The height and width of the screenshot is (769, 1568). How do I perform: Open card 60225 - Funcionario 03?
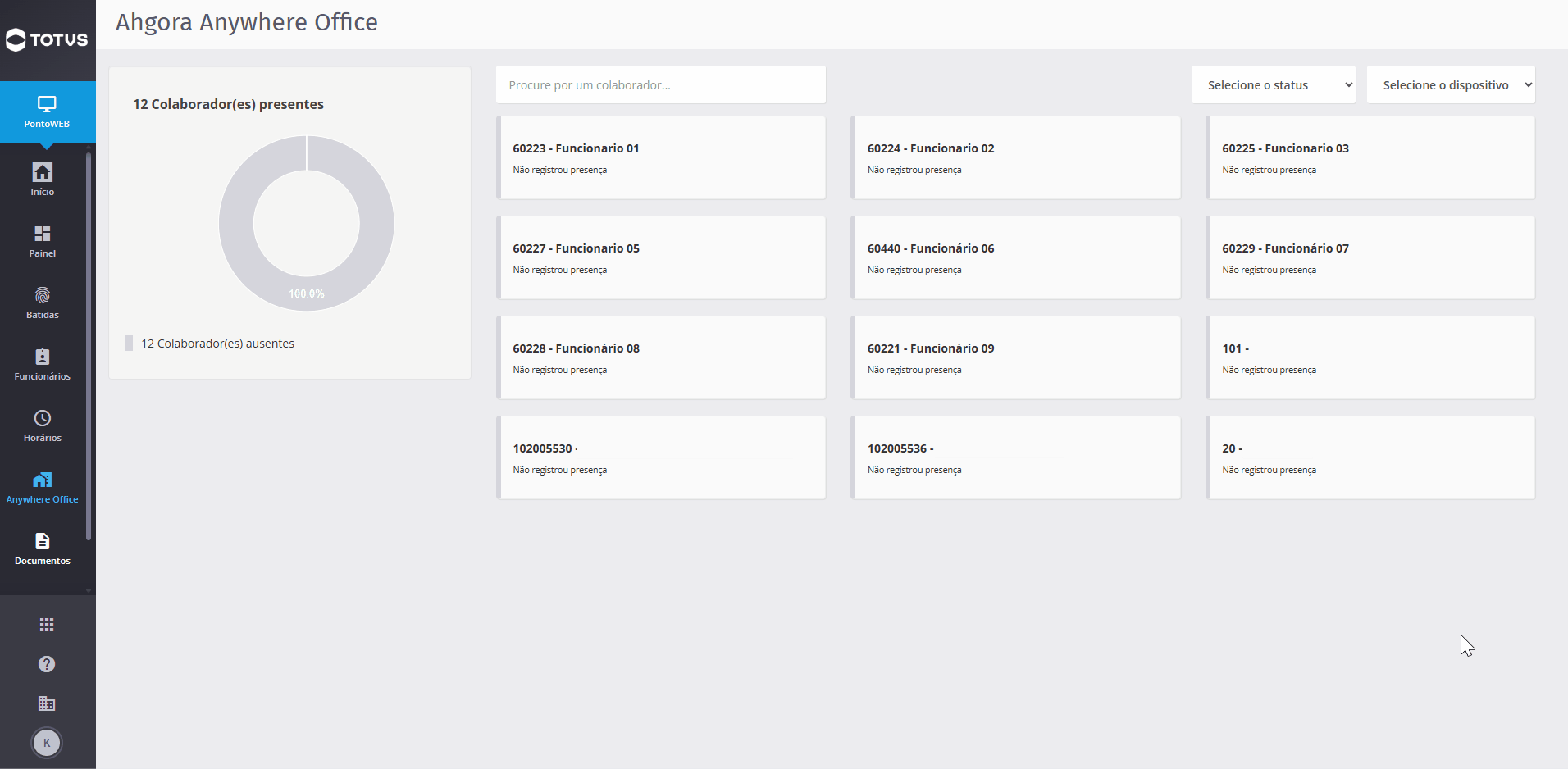click(1370, 157)
